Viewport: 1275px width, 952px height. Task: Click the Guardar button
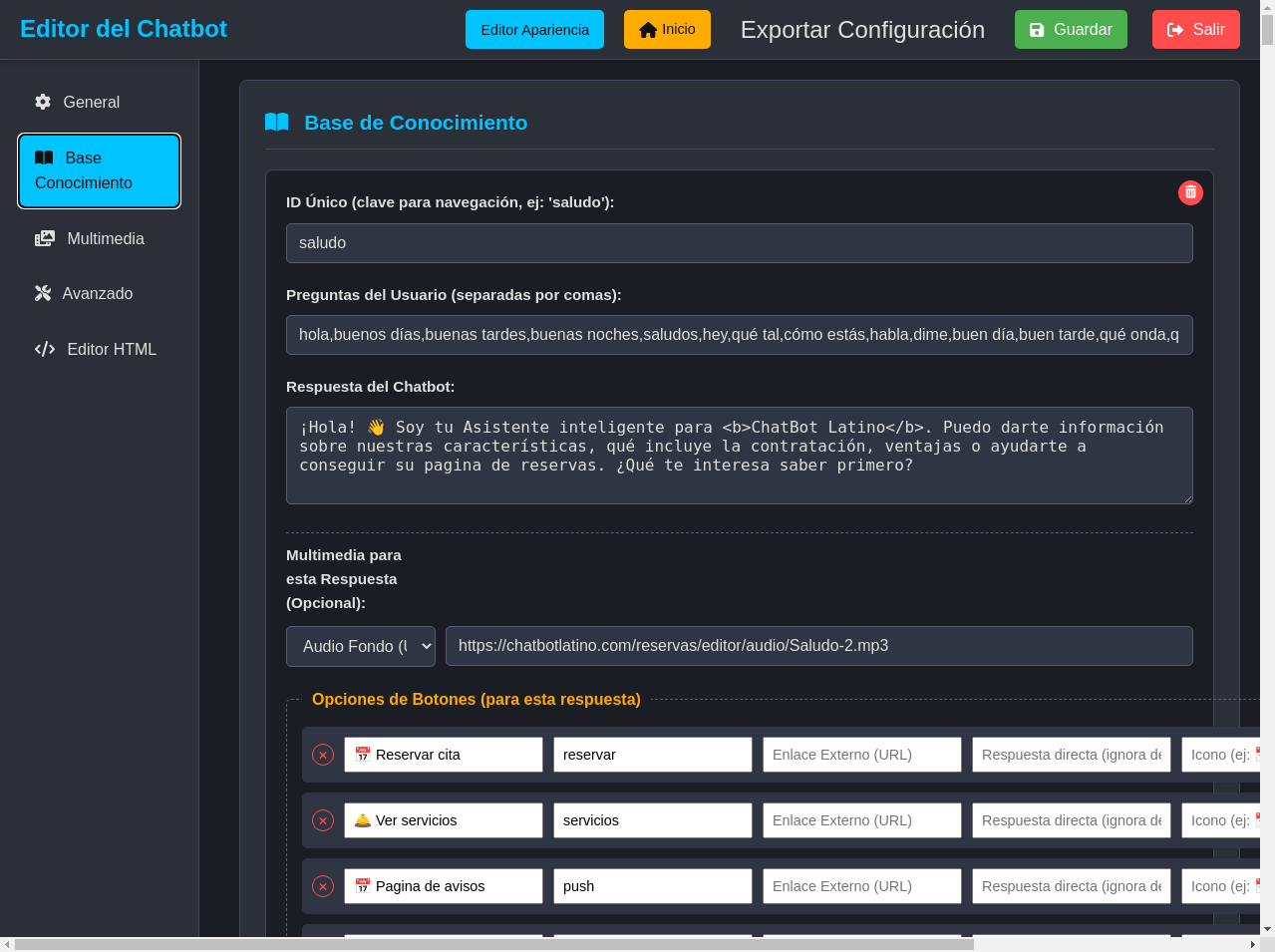click(1071, 29)
